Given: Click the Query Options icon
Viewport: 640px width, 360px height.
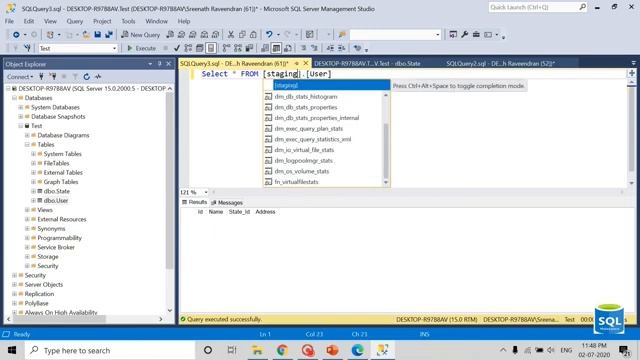Looking at the screenshot, I should point(200,48).
